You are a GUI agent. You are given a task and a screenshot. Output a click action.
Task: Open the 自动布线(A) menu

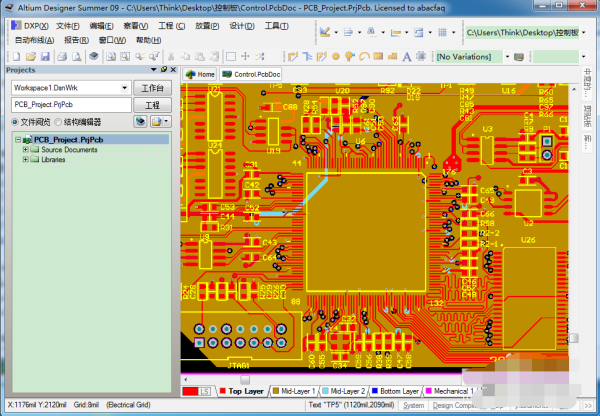[x=34, y=40]
